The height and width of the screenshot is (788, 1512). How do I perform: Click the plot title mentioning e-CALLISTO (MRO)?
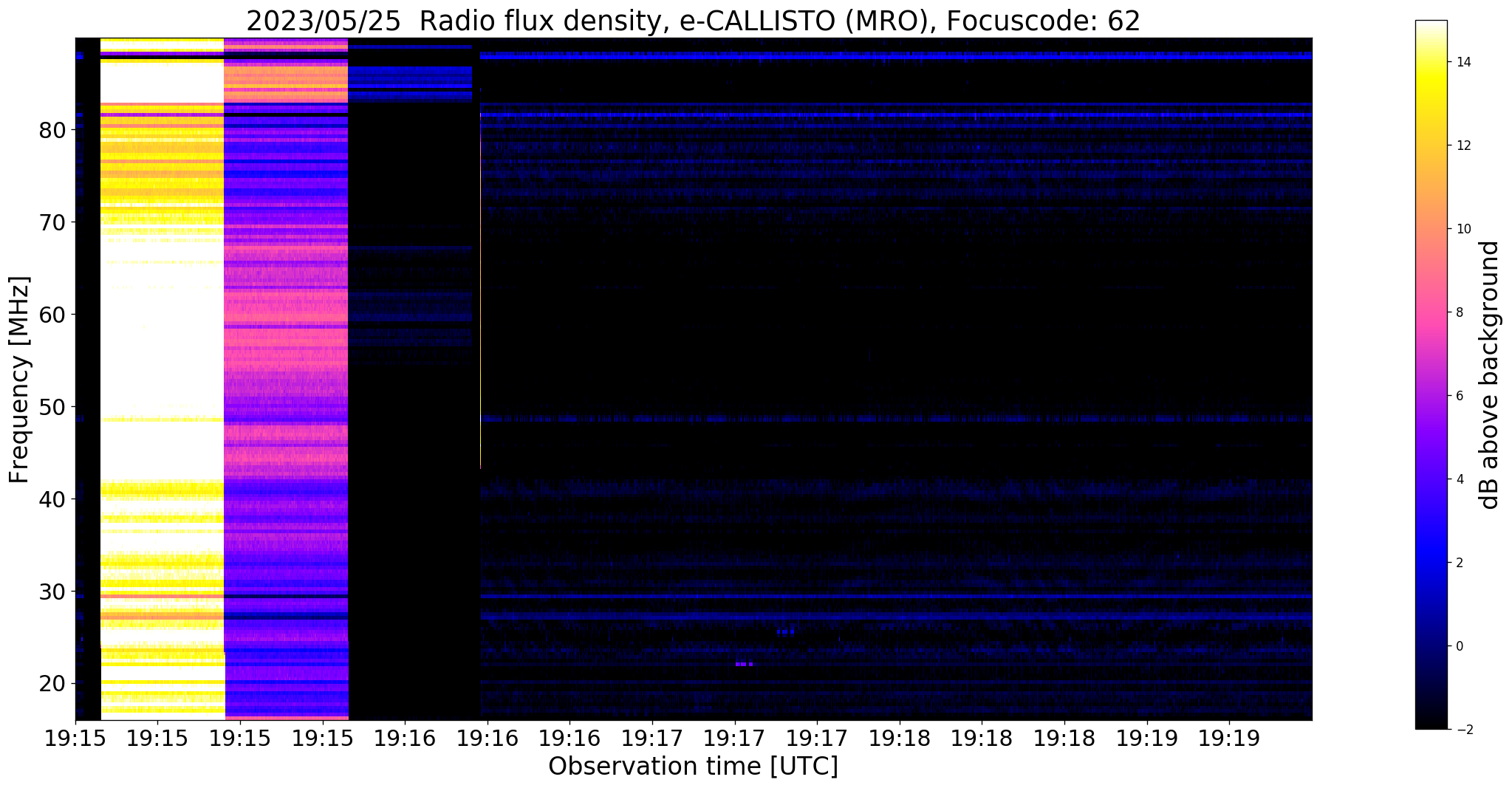pos(693,21)
